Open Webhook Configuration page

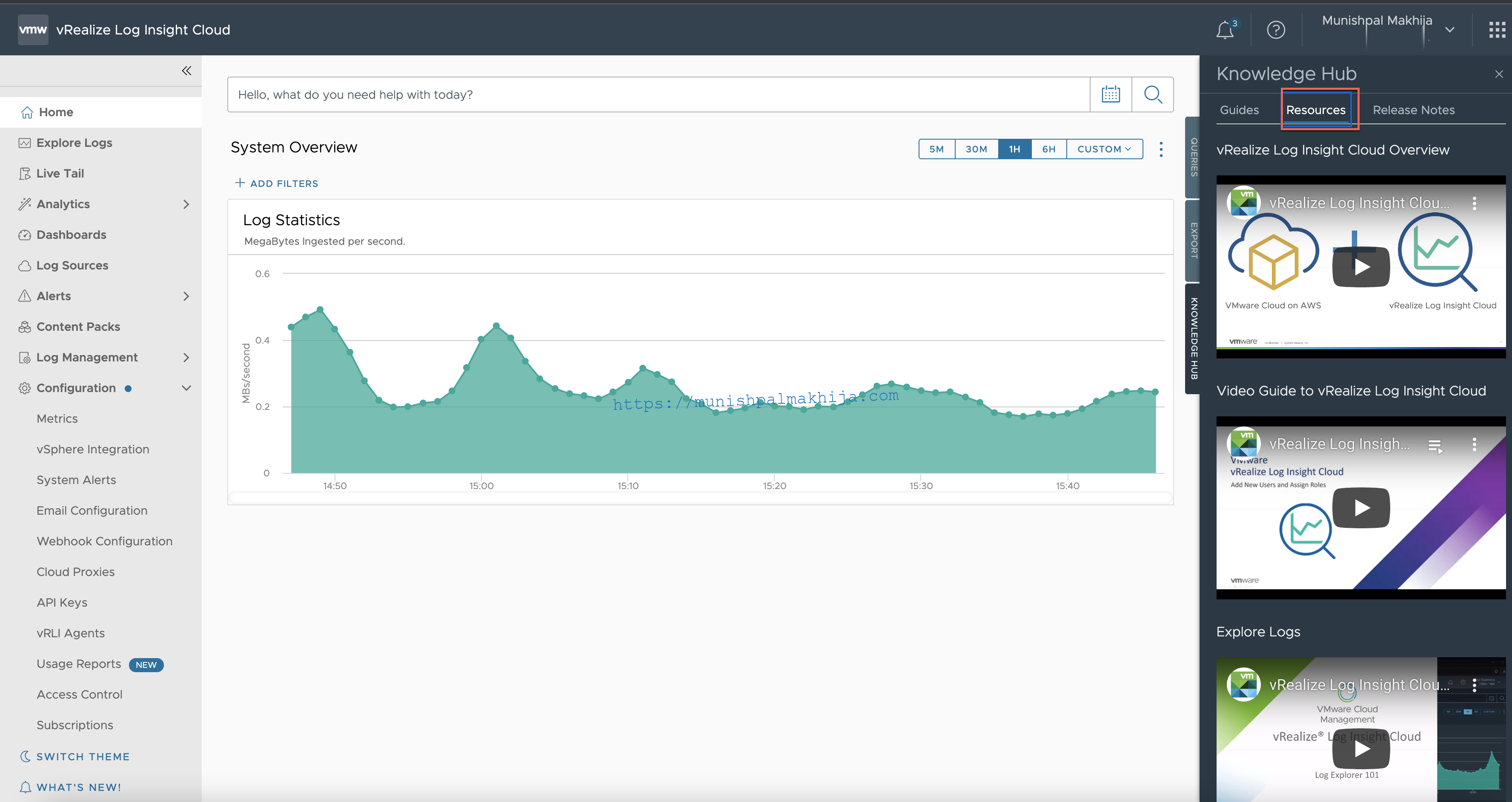pos(104,541)
